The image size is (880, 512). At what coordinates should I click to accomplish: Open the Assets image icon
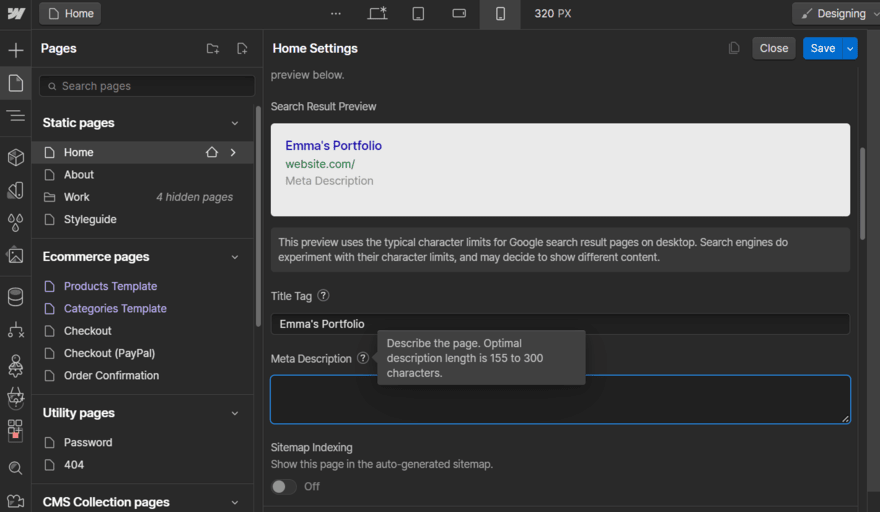[16, 255]
